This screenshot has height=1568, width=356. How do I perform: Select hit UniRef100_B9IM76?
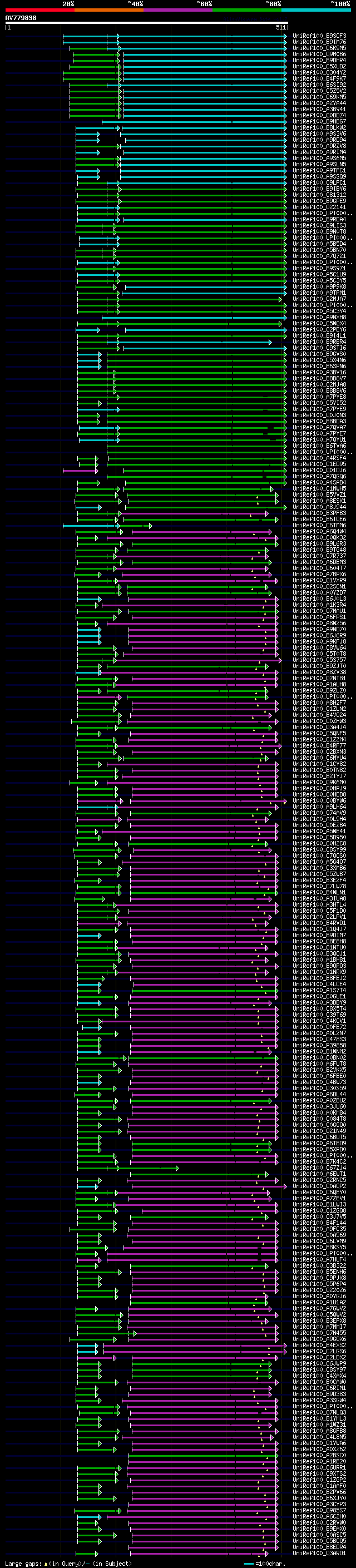pos(319,42)
